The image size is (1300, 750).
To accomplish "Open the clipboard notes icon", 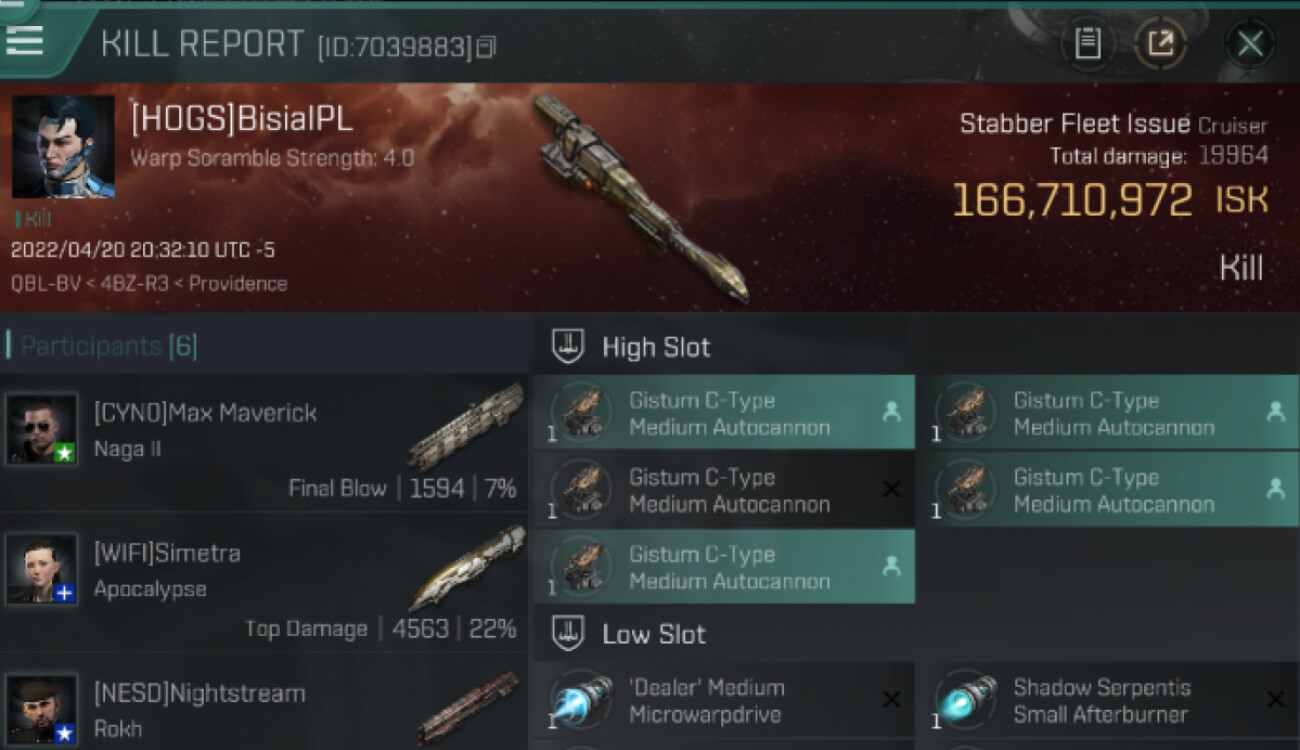I will pos(1088,44).
